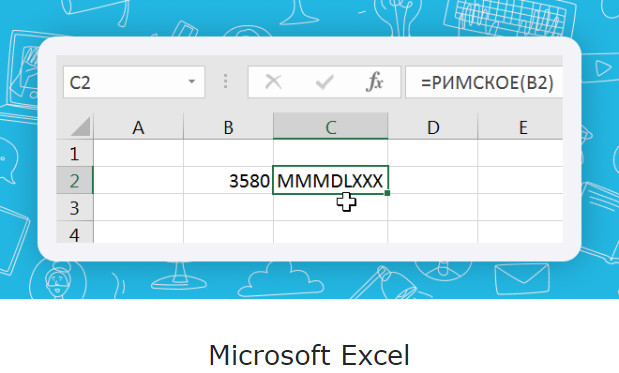Click the formula bar with =РИМСКОЕ(B2)
This screenshot has height=373, width=619.
484,82
